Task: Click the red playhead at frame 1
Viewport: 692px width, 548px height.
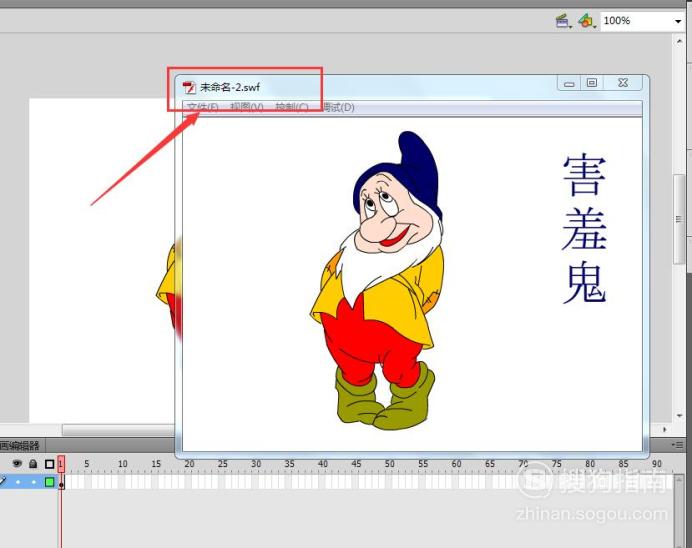Action: tap(61, 463)
